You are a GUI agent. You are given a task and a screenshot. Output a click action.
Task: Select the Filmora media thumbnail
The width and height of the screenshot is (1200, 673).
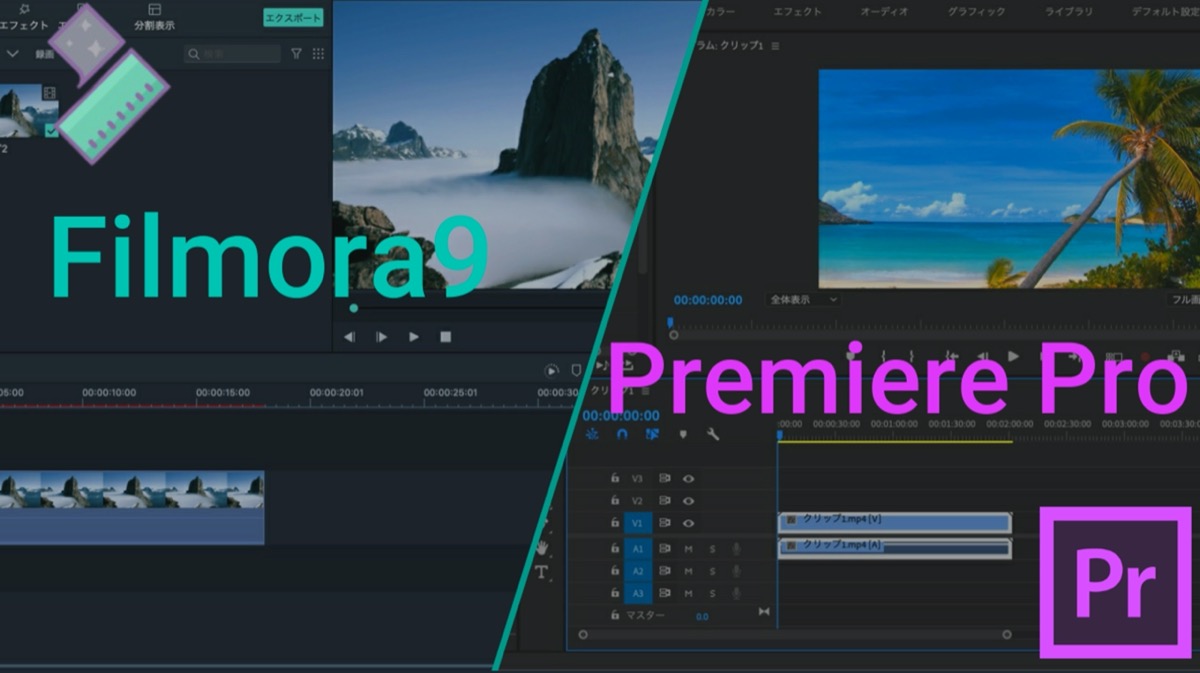pyautogui.click(x=29, y=112)
